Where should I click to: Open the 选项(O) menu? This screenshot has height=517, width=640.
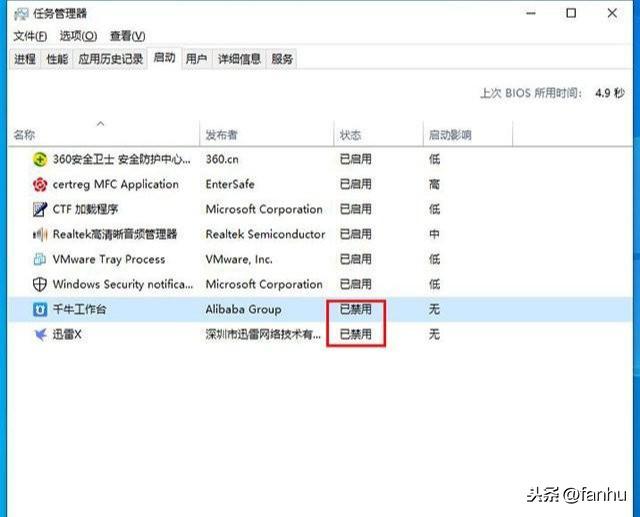pos(78,36)
